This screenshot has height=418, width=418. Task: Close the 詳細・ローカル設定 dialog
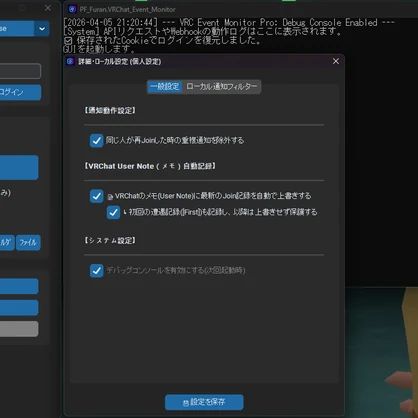[x=336, y=61]
